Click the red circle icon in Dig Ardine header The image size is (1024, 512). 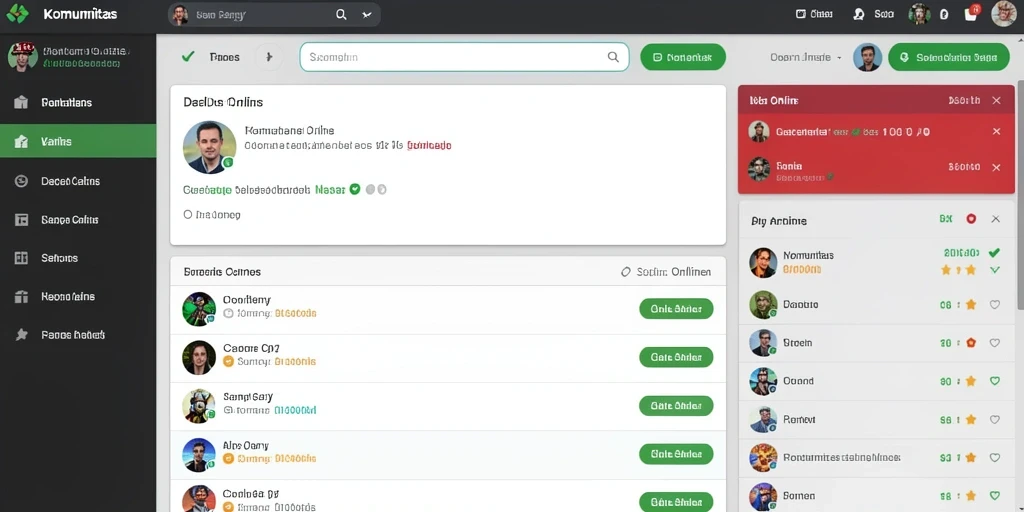pos(971,219)
